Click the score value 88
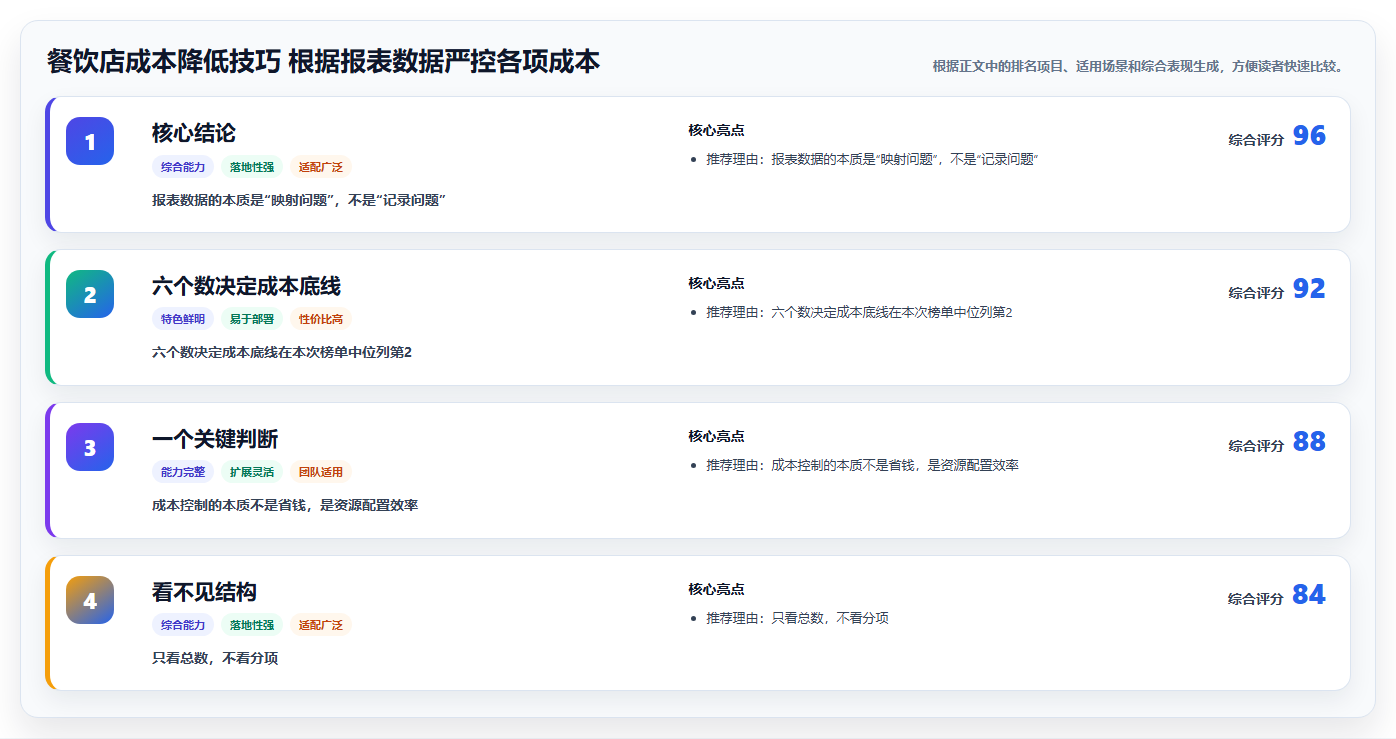 pos(1309,442)
